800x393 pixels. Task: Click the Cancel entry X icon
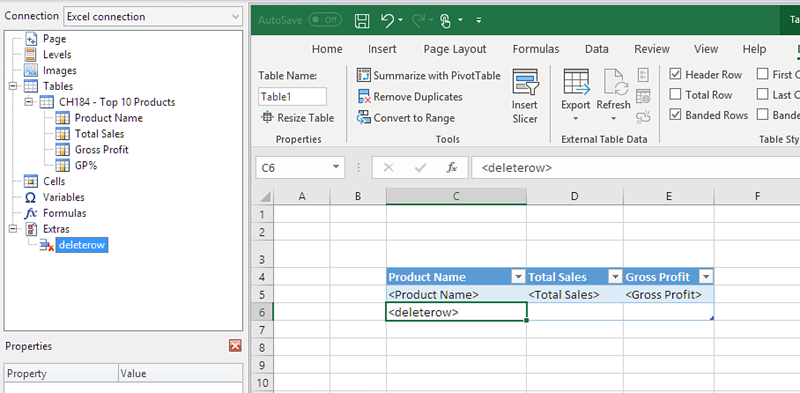[x=388, y=168]
